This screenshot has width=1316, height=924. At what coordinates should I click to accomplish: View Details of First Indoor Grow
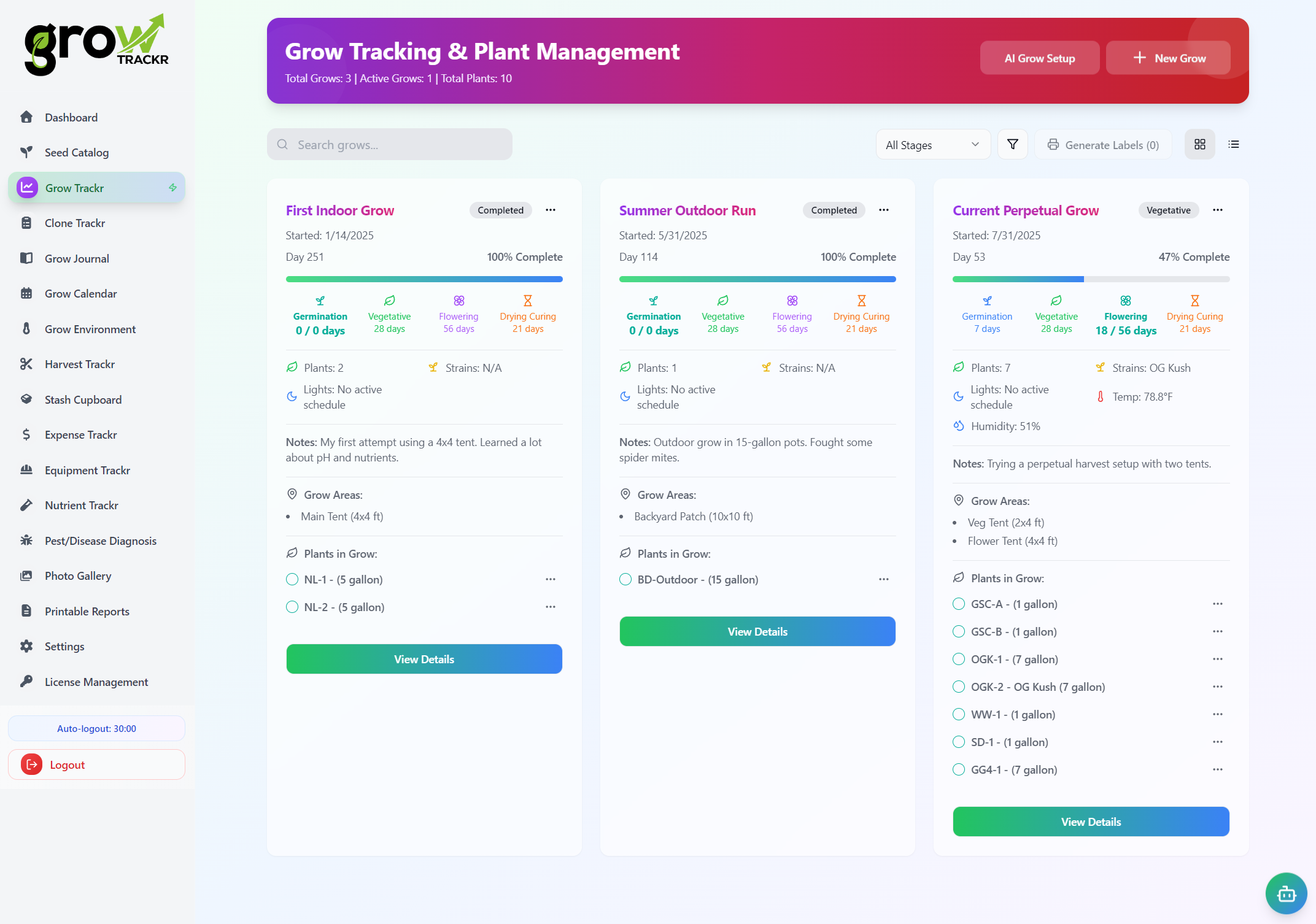[424, 659]
